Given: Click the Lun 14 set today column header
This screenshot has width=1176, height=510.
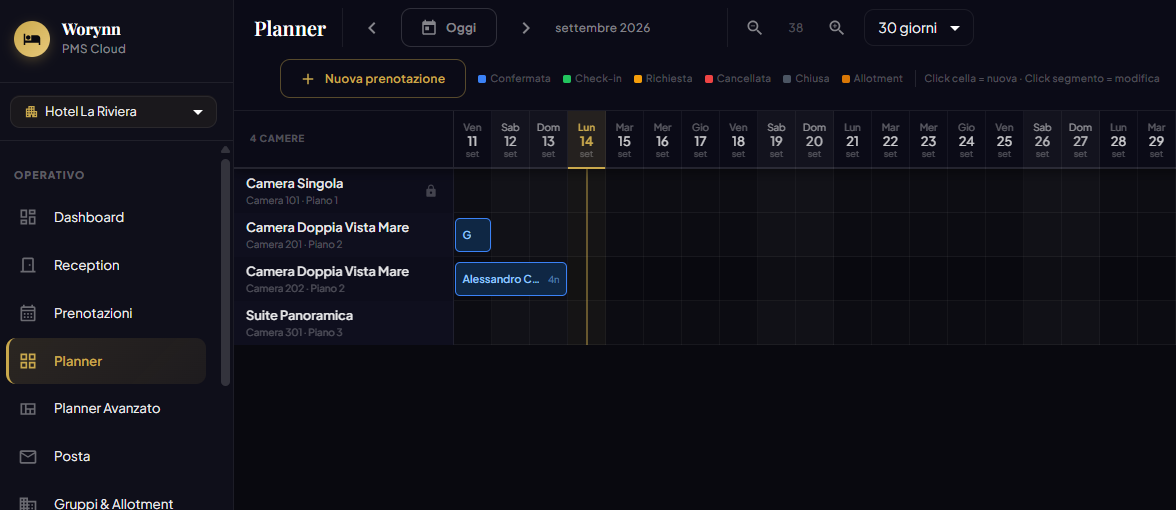Looking at the screenshot, I should point(586,140).
